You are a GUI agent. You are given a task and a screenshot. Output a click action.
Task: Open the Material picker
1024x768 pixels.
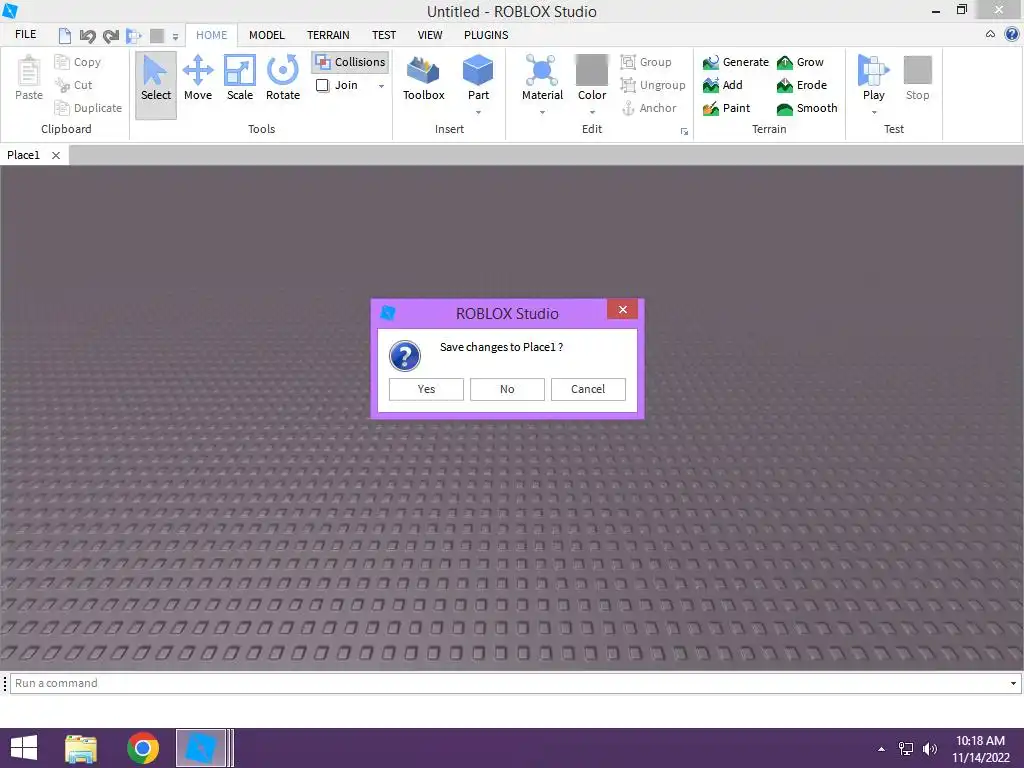click(x=542, y=77)
